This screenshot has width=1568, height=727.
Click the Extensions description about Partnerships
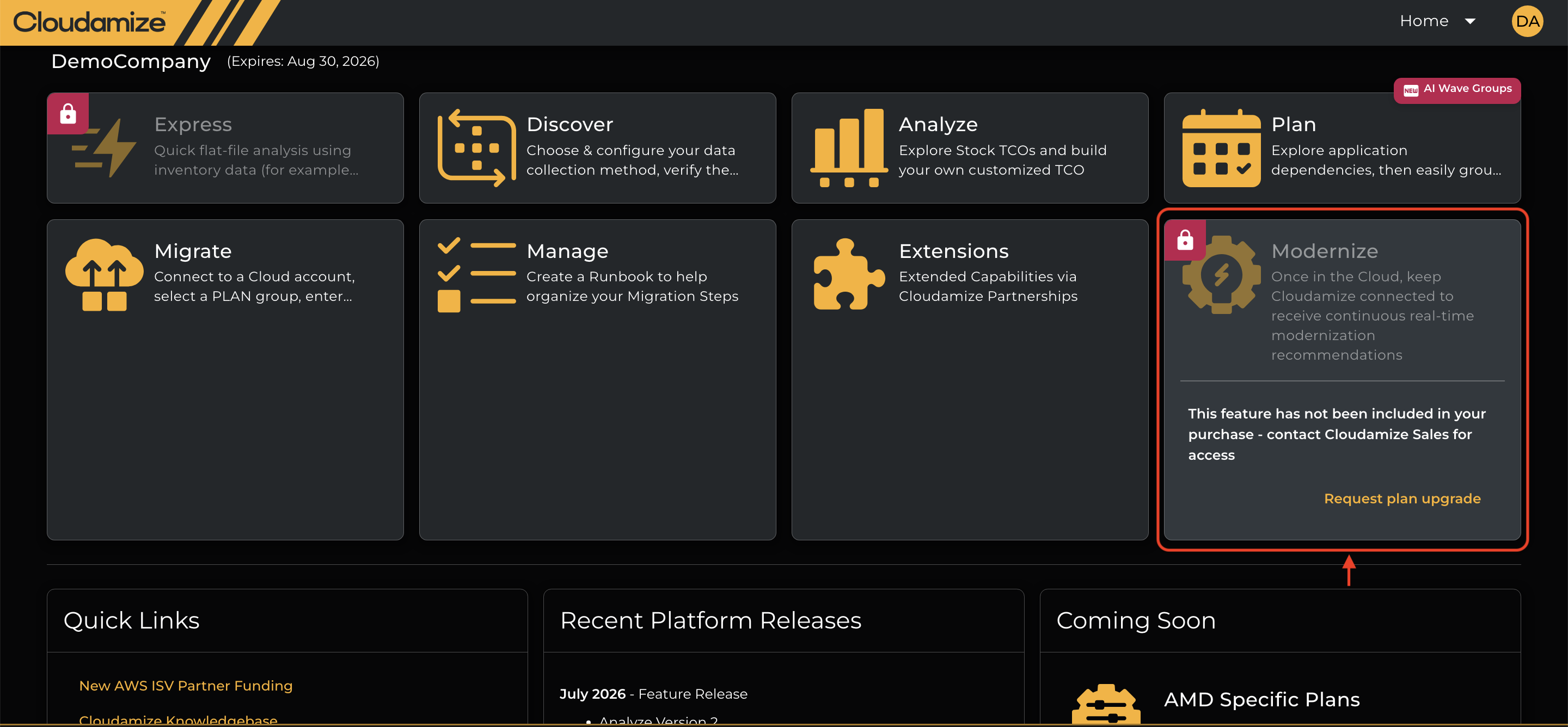click(988, 287)
